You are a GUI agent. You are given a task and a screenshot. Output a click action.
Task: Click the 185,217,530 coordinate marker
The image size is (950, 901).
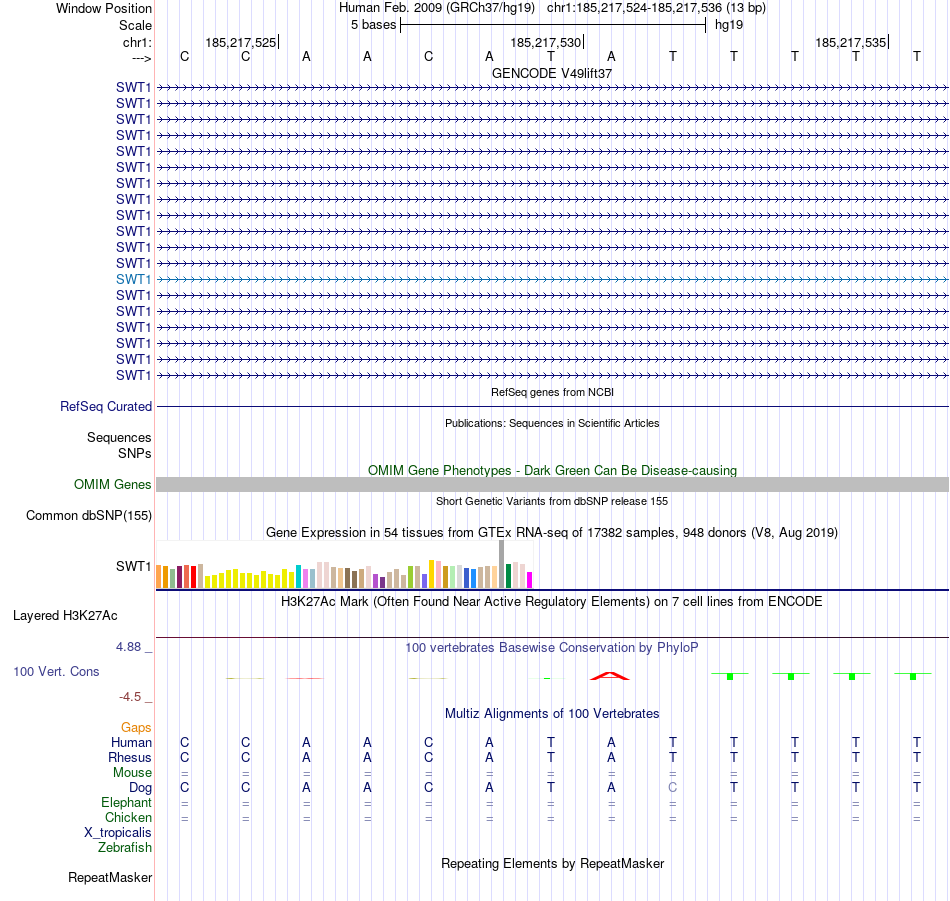point(545,42)
